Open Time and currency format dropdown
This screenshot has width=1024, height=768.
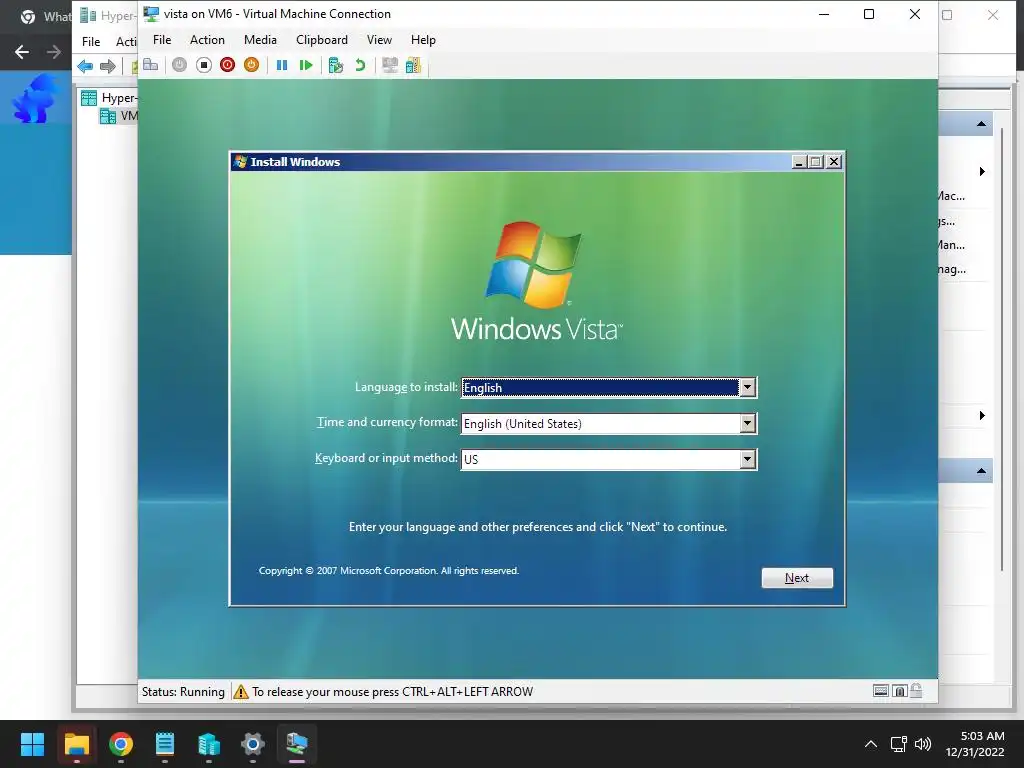click(x=747, y=423)
